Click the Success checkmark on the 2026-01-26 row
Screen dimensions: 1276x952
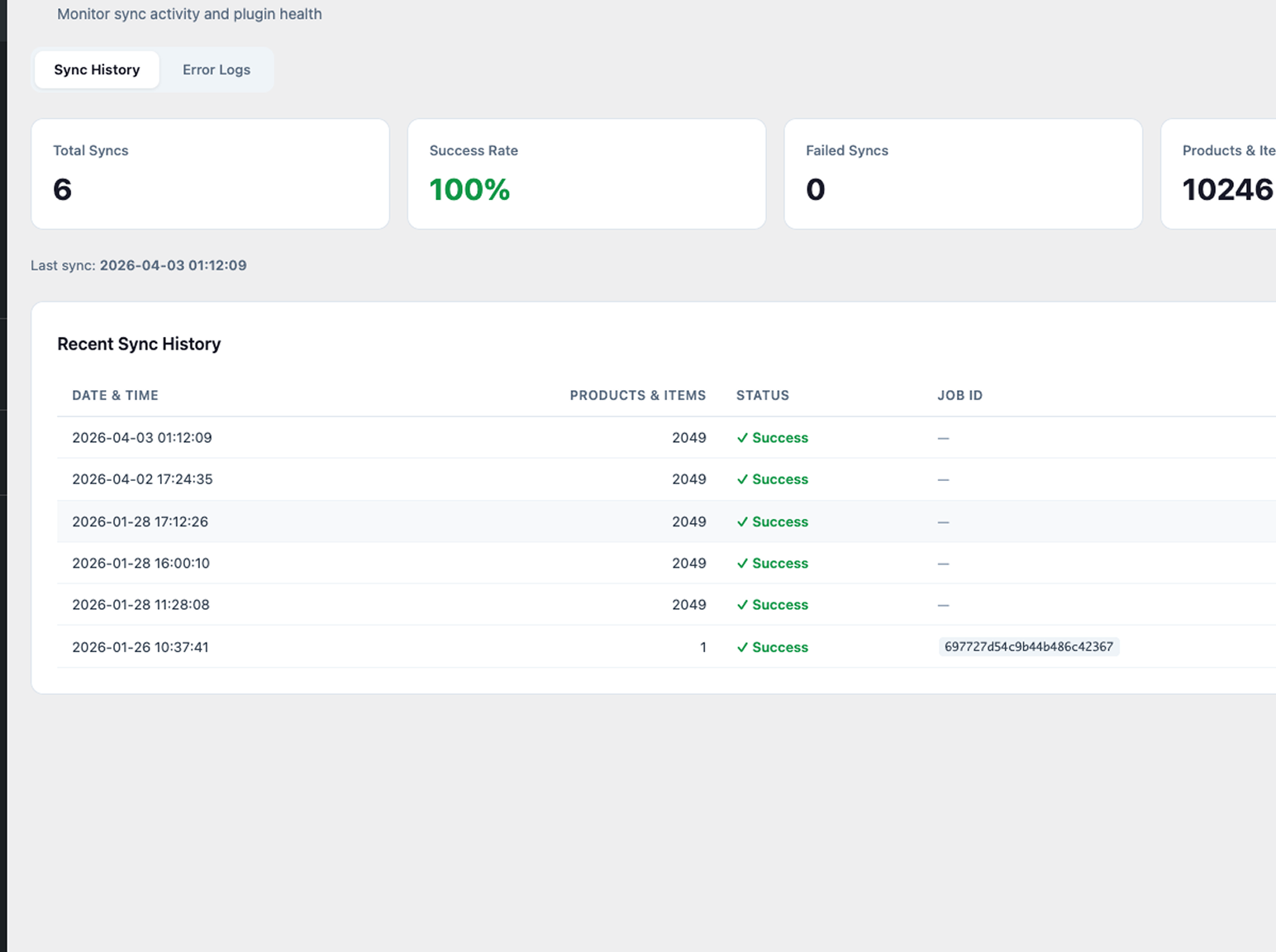[x=743, y=647]
